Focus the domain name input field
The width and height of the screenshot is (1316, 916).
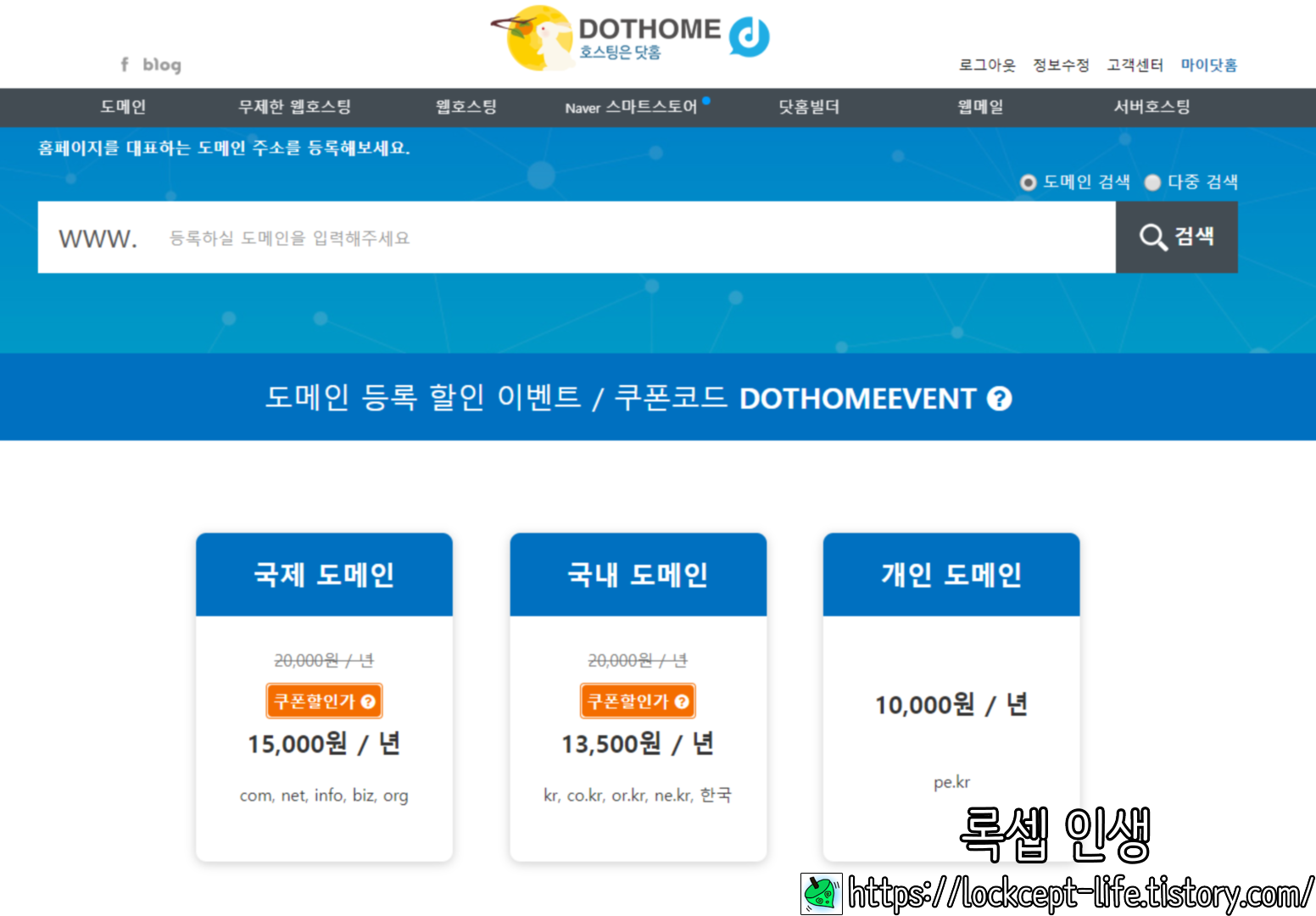coord(577,237)
